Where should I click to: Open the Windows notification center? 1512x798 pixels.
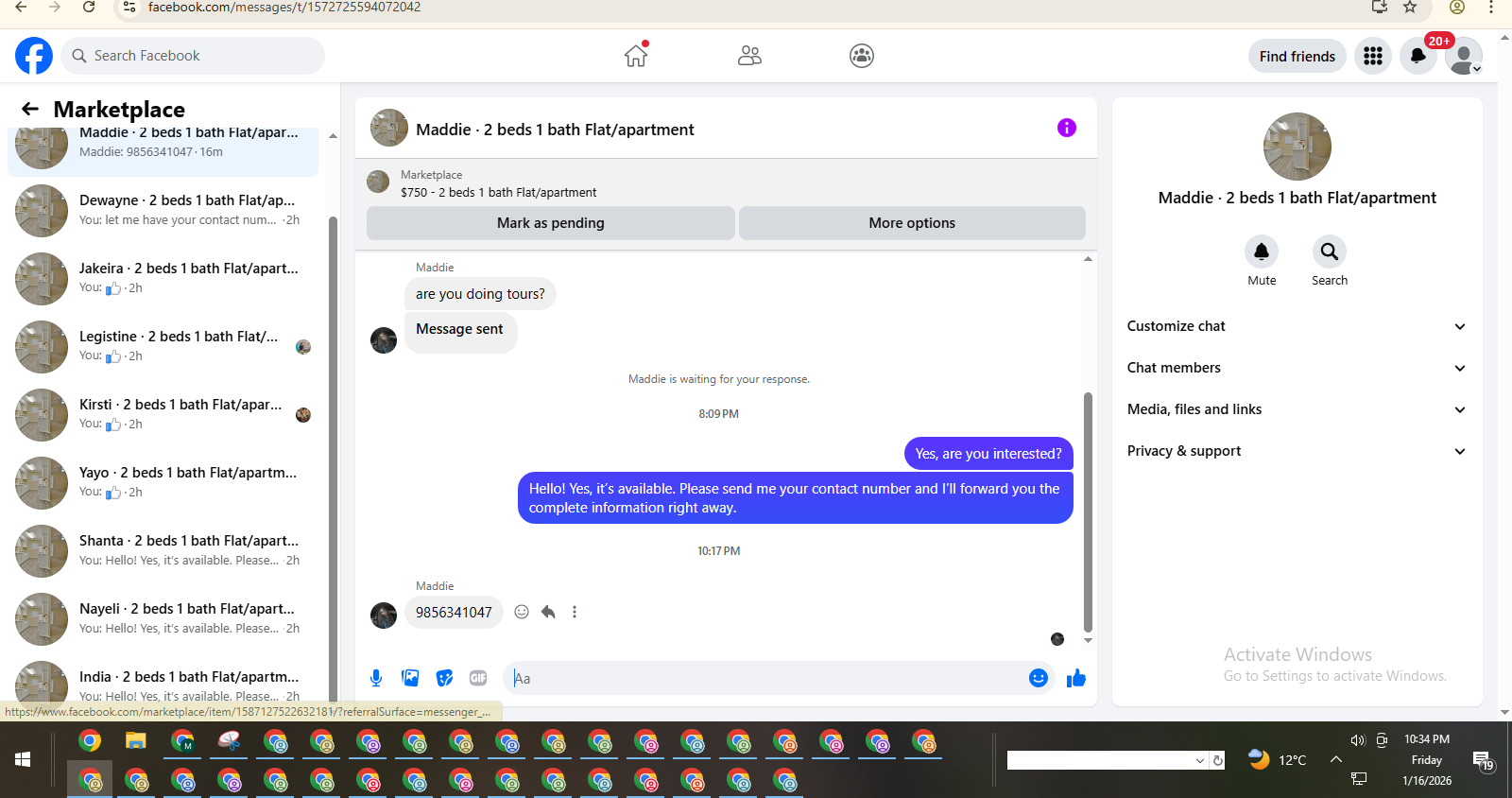pos(1483,759)
